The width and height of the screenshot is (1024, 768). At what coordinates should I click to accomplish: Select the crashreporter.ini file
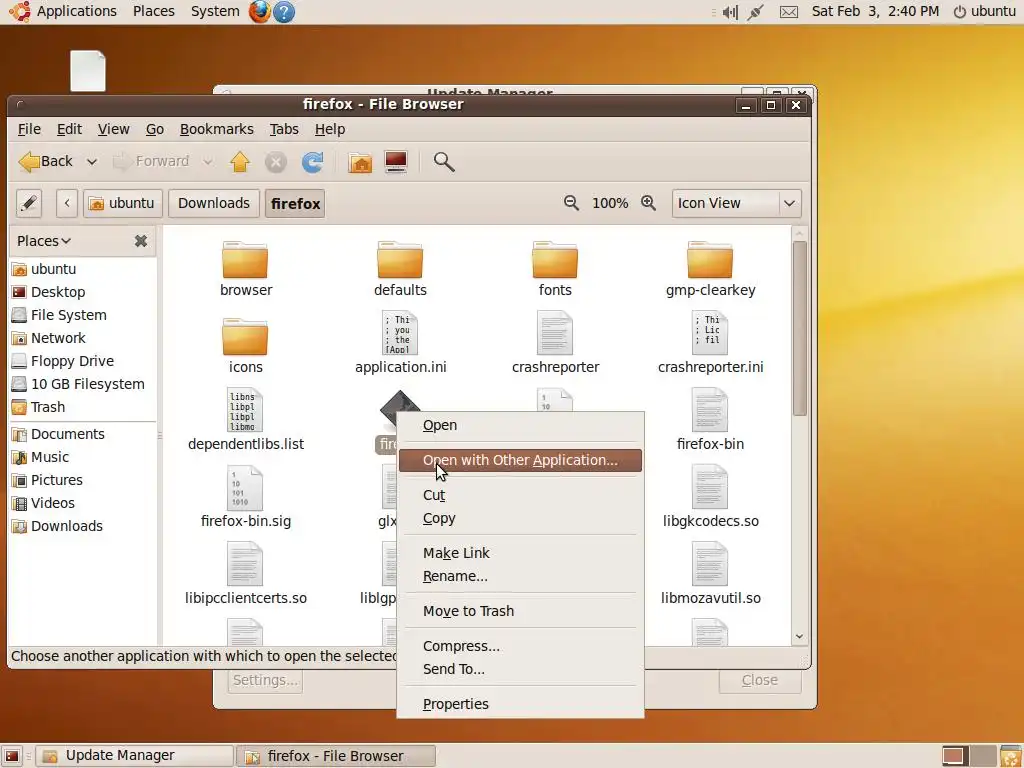(x=711, y=343)
